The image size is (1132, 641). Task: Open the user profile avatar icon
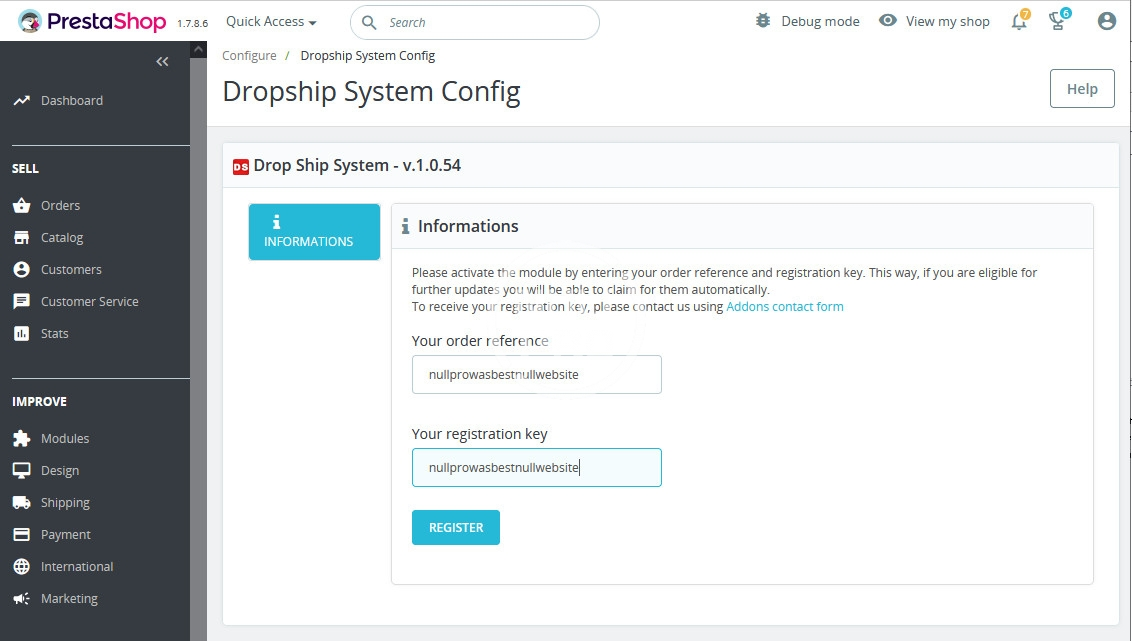(1106, 21)
